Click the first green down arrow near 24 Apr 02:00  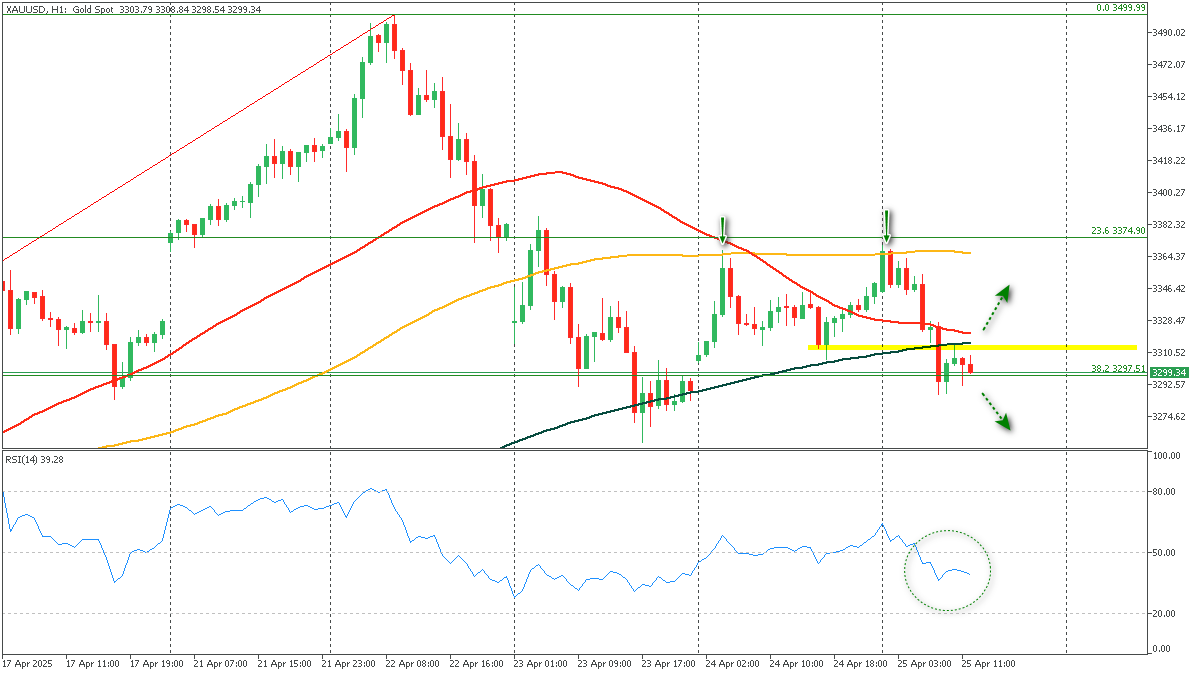coord(722,229)
